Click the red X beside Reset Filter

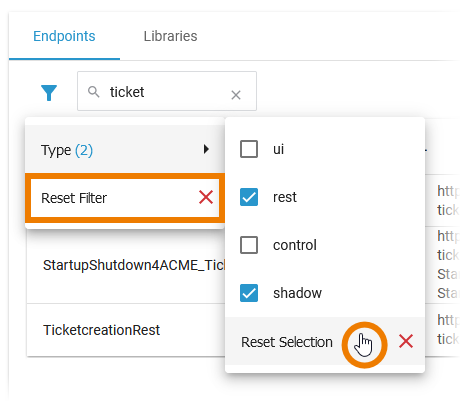(x=206, y=197)
